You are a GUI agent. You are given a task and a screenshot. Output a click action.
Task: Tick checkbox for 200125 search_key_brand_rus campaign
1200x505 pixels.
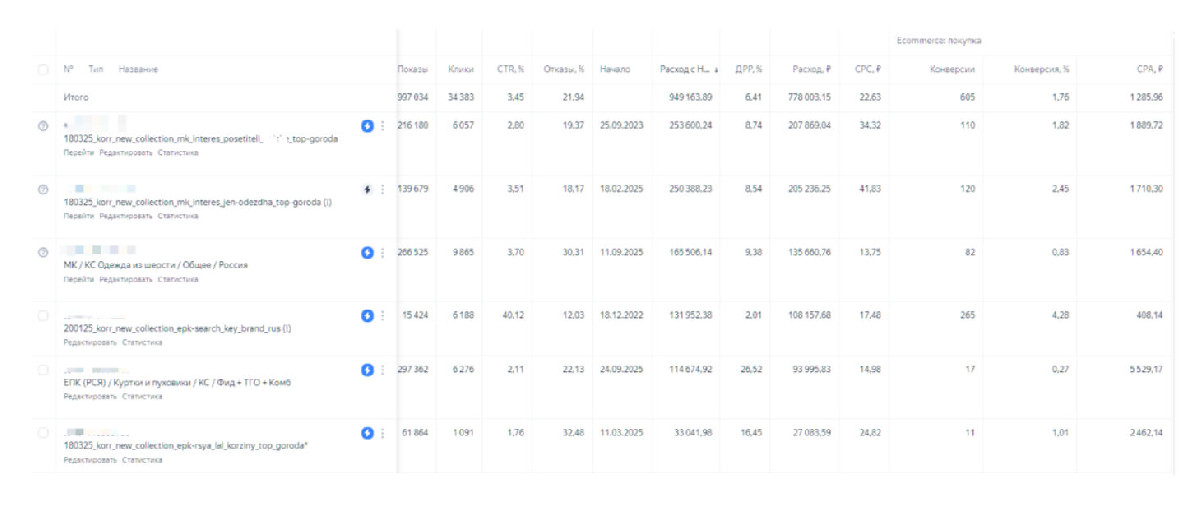point(42,315)
